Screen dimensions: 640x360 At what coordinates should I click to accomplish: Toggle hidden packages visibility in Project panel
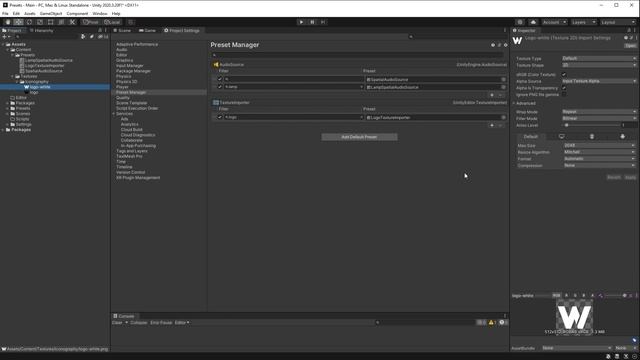[x=103, y=37]
